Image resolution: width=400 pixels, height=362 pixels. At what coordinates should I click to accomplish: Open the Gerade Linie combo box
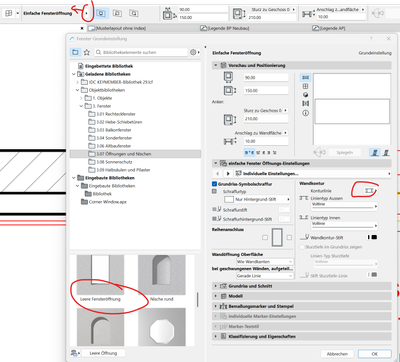[265, 276]
